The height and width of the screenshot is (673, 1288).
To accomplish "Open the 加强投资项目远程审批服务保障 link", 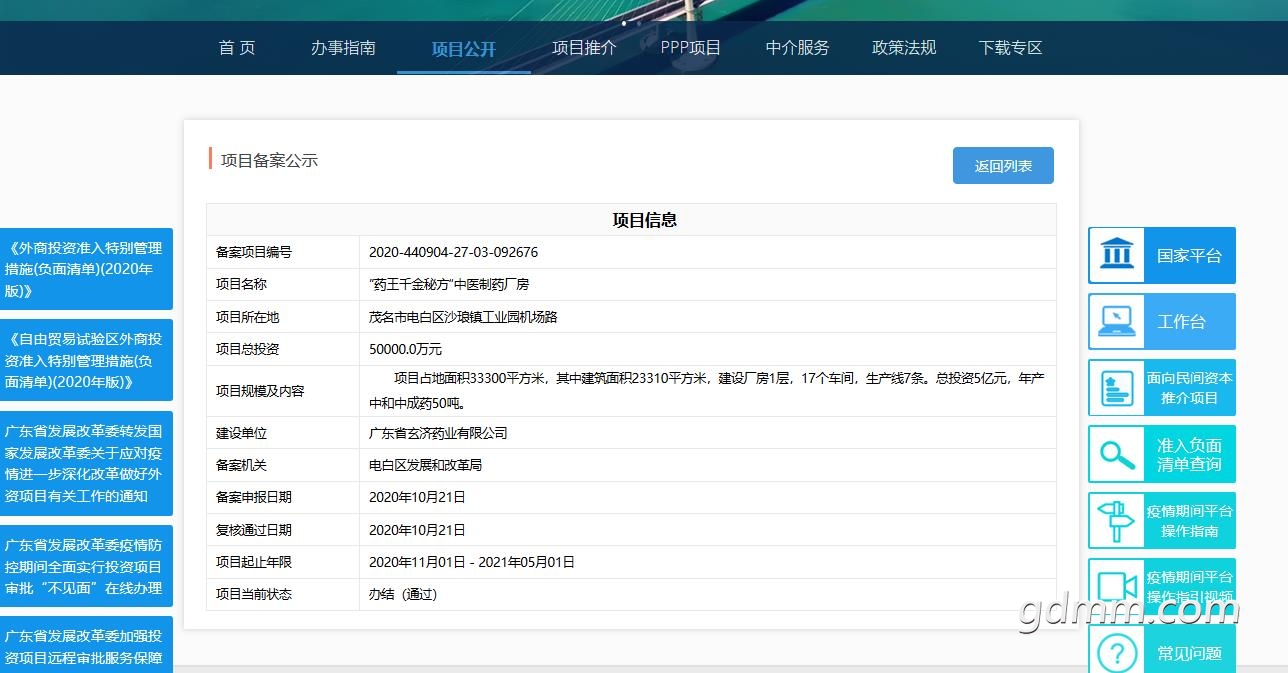I will [84, 645].
